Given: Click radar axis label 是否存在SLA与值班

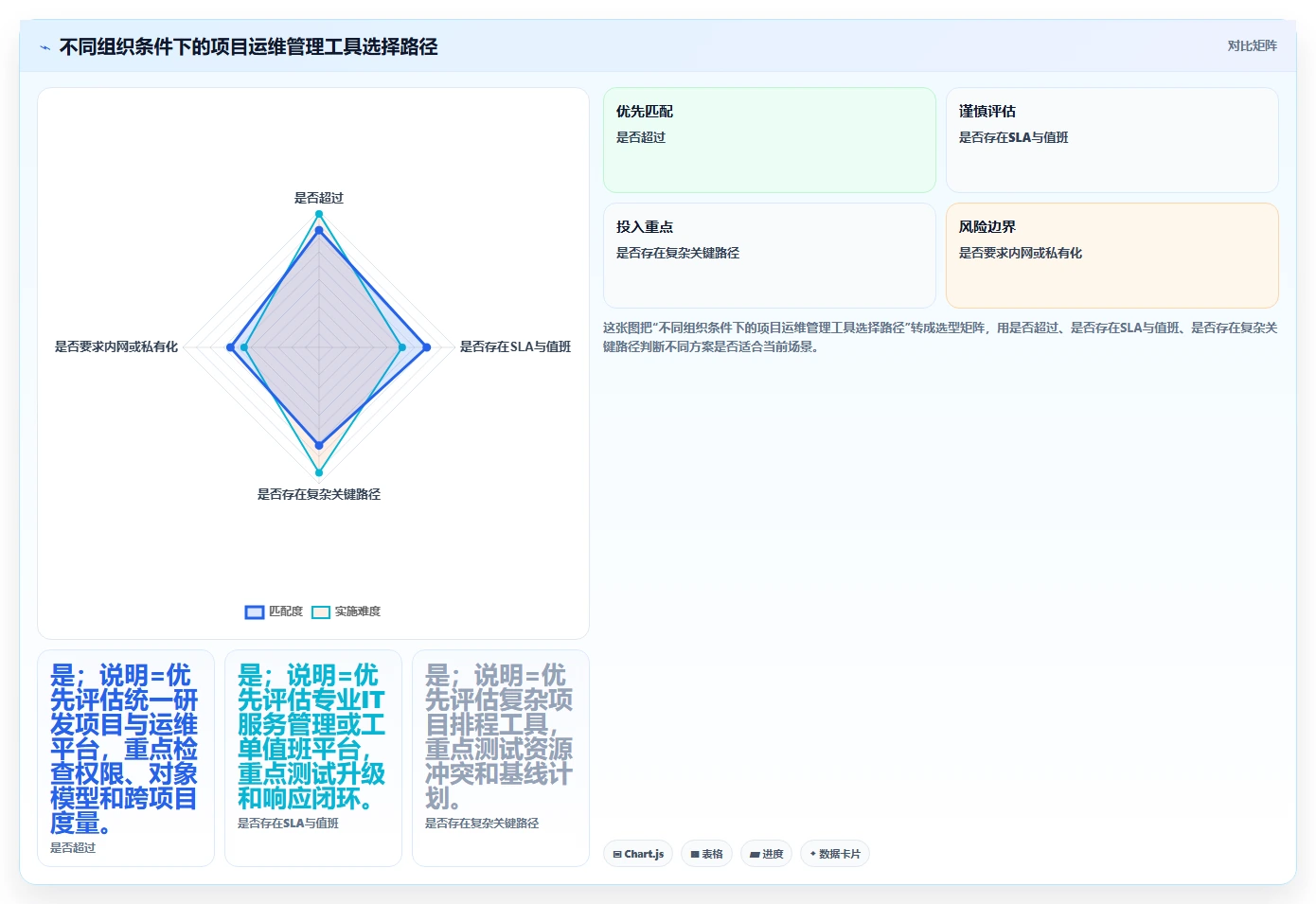Looking at the screenshot, I should 515,346.
